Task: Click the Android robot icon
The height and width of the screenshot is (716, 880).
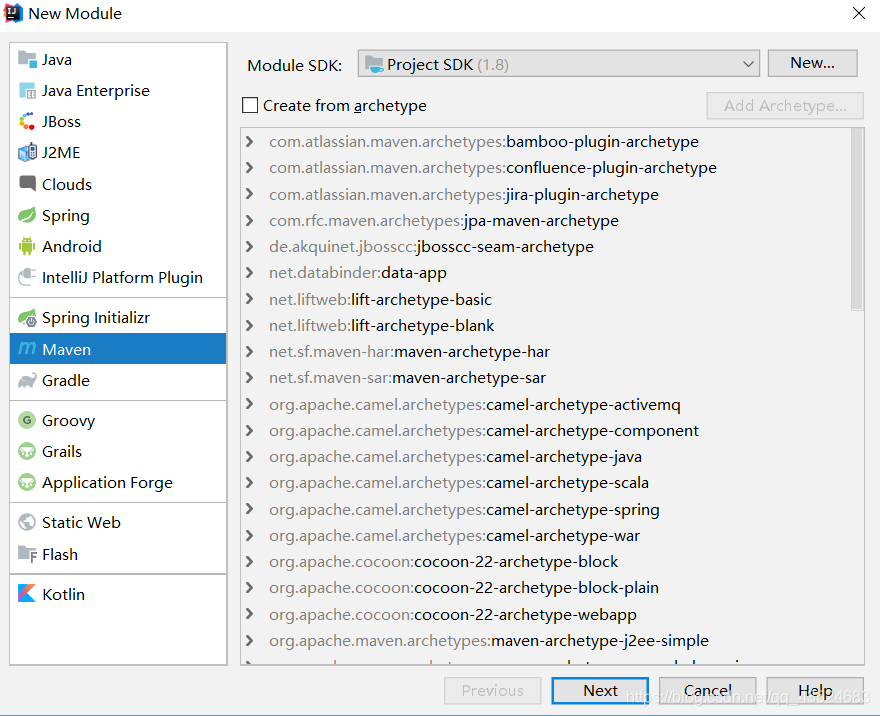Action: (x=27, y=246)
